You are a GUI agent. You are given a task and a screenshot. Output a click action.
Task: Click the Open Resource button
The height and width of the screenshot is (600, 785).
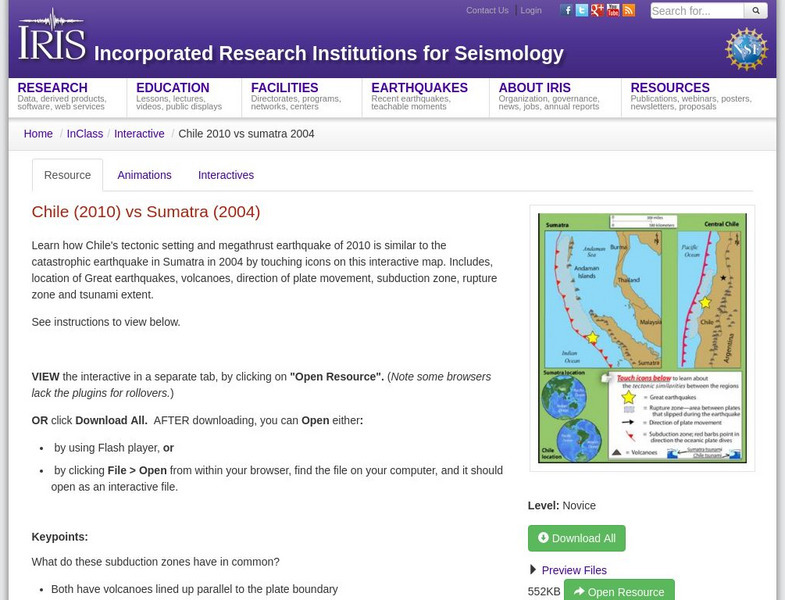pyautogui.click(x=619, y=590)
